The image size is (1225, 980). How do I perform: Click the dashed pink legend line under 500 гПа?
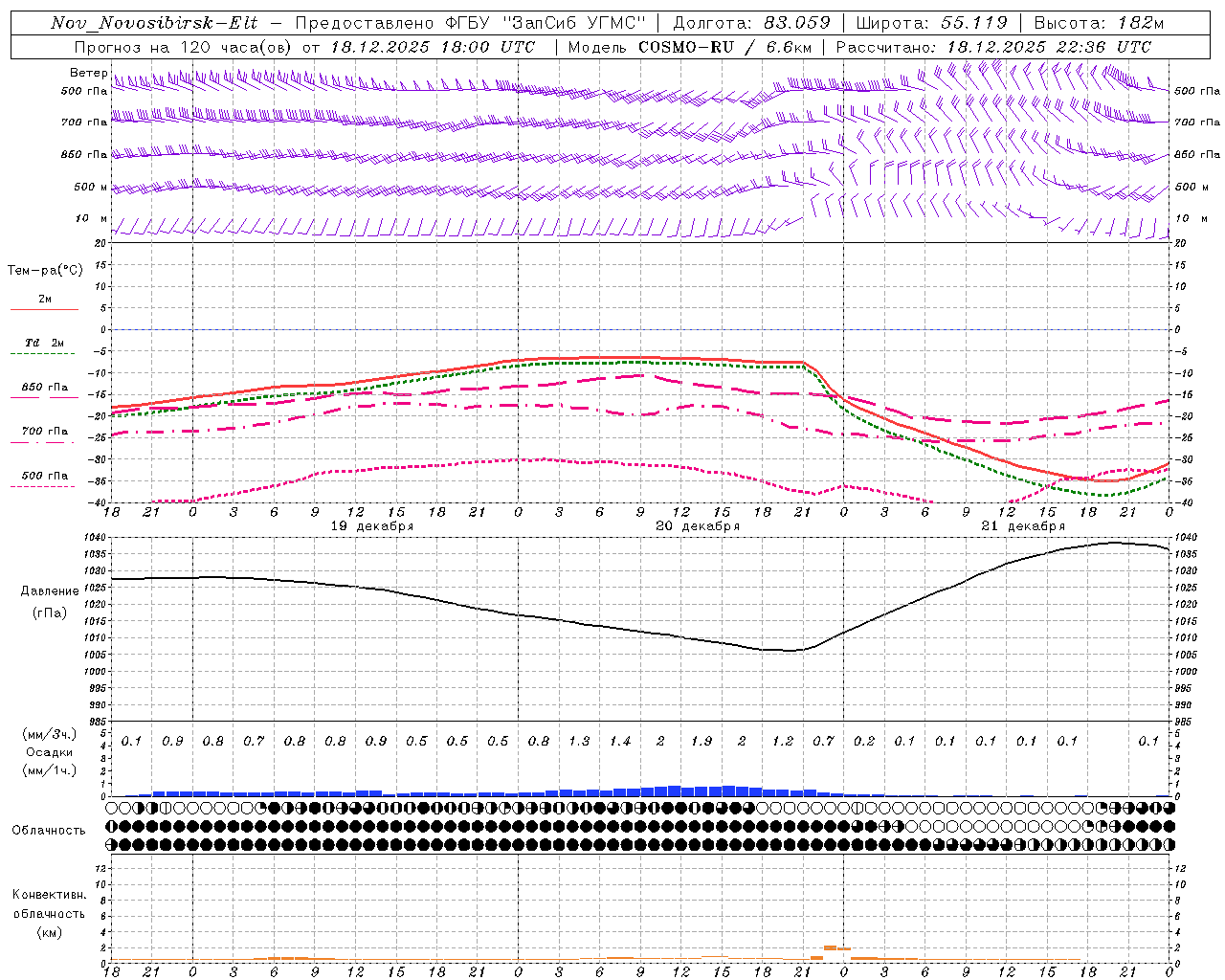tap(44, 486)
